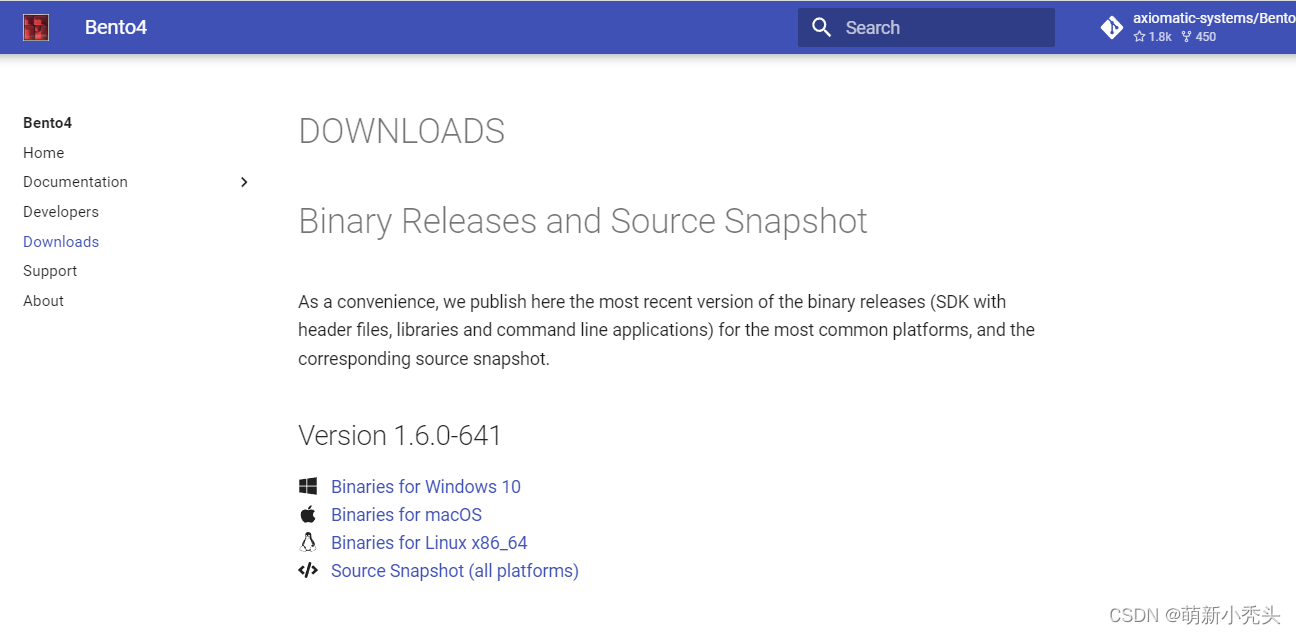Download Binaries for Linux x86_64

tap(429, 543)
